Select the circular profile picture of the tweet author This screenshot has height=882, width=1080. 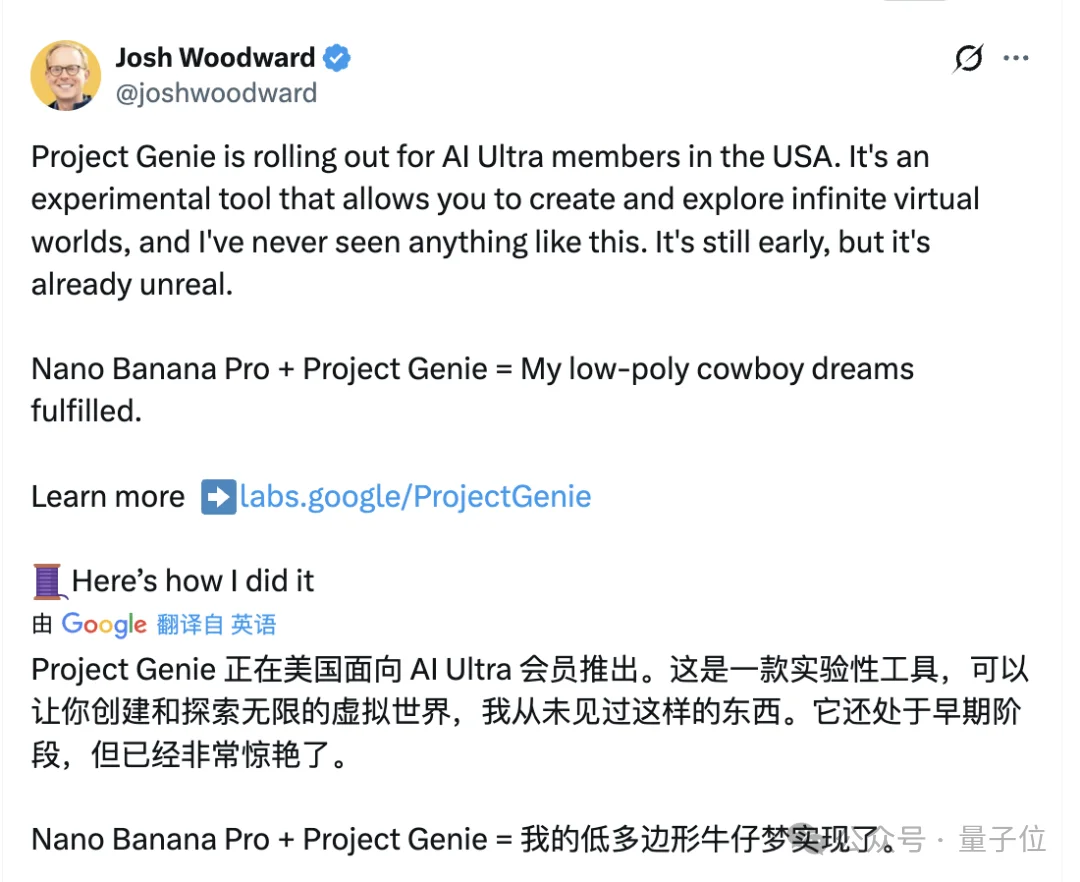pos(65,75)
